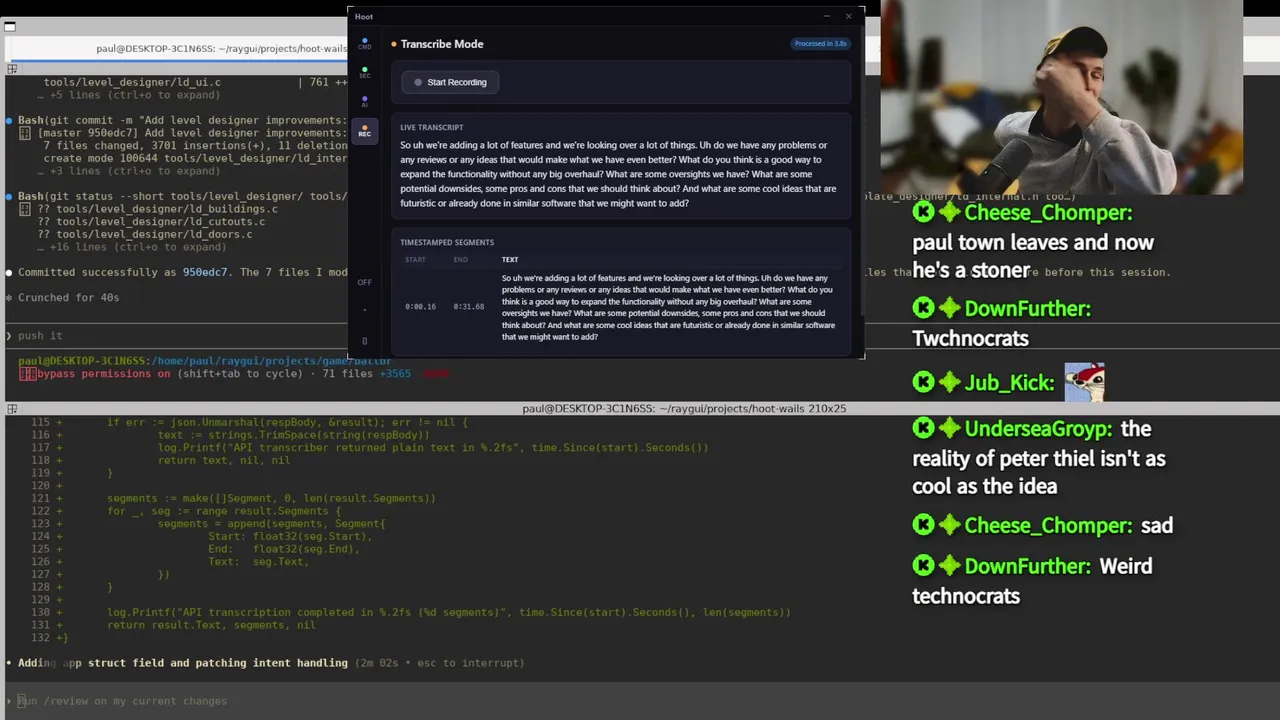The image size is (1280, 720).
Task: Click the 'reality of peter thiel' chat message
Action: pos(1039,458)
